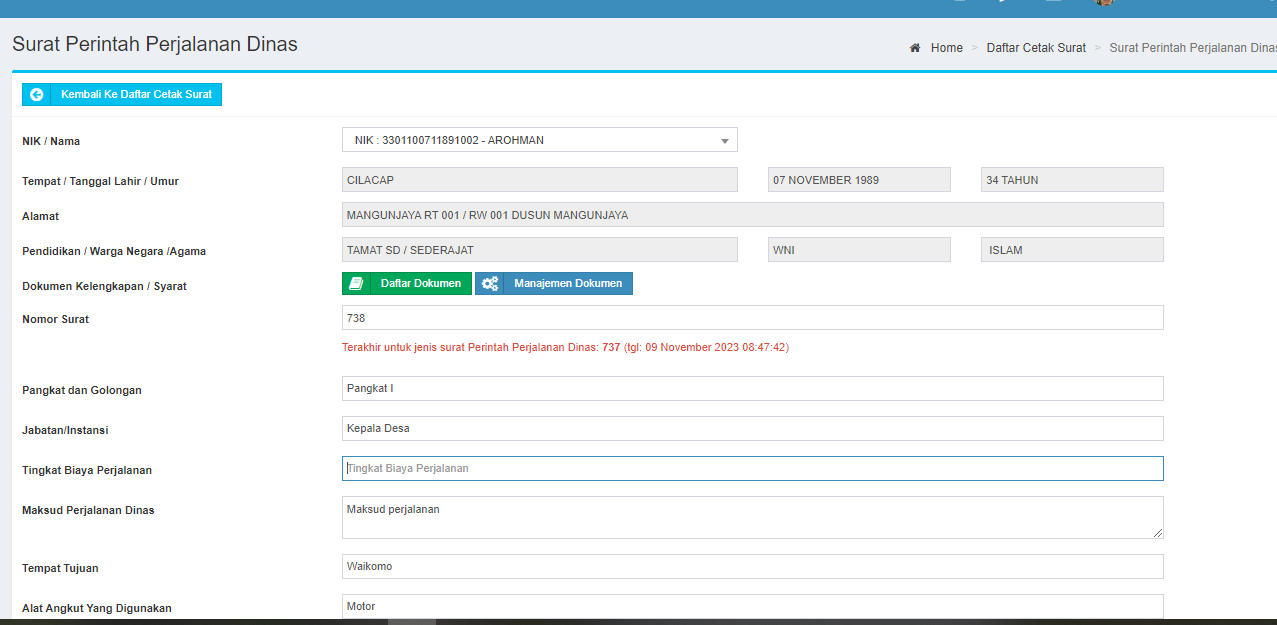
Task: Go to Home via breadcrumb link
Action: point(946,48)
